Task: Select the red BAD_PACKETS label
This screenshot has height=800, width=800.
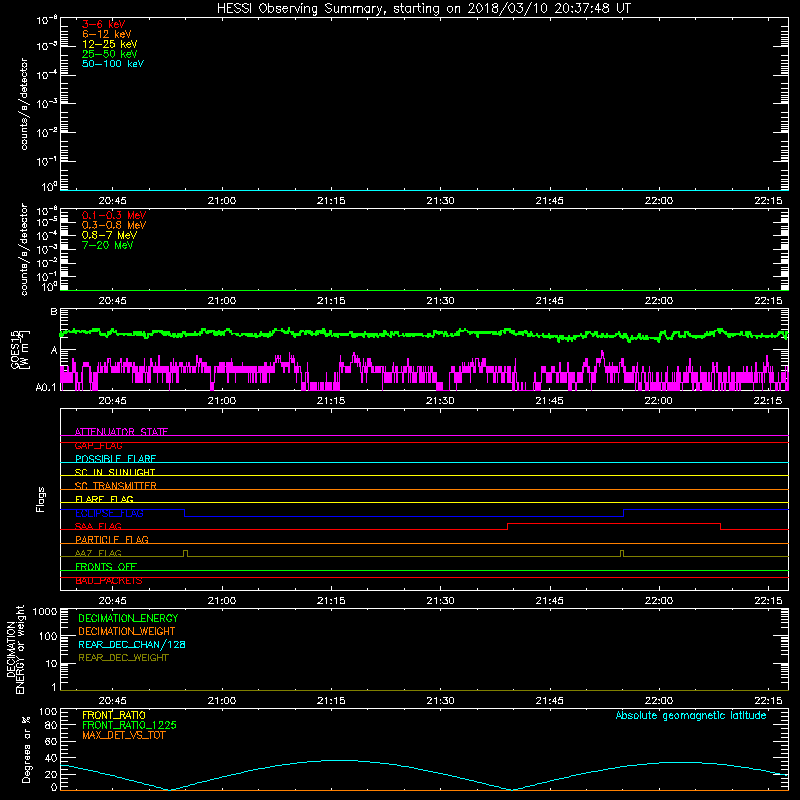Action: pyautogui.click(x=109, y=581)
